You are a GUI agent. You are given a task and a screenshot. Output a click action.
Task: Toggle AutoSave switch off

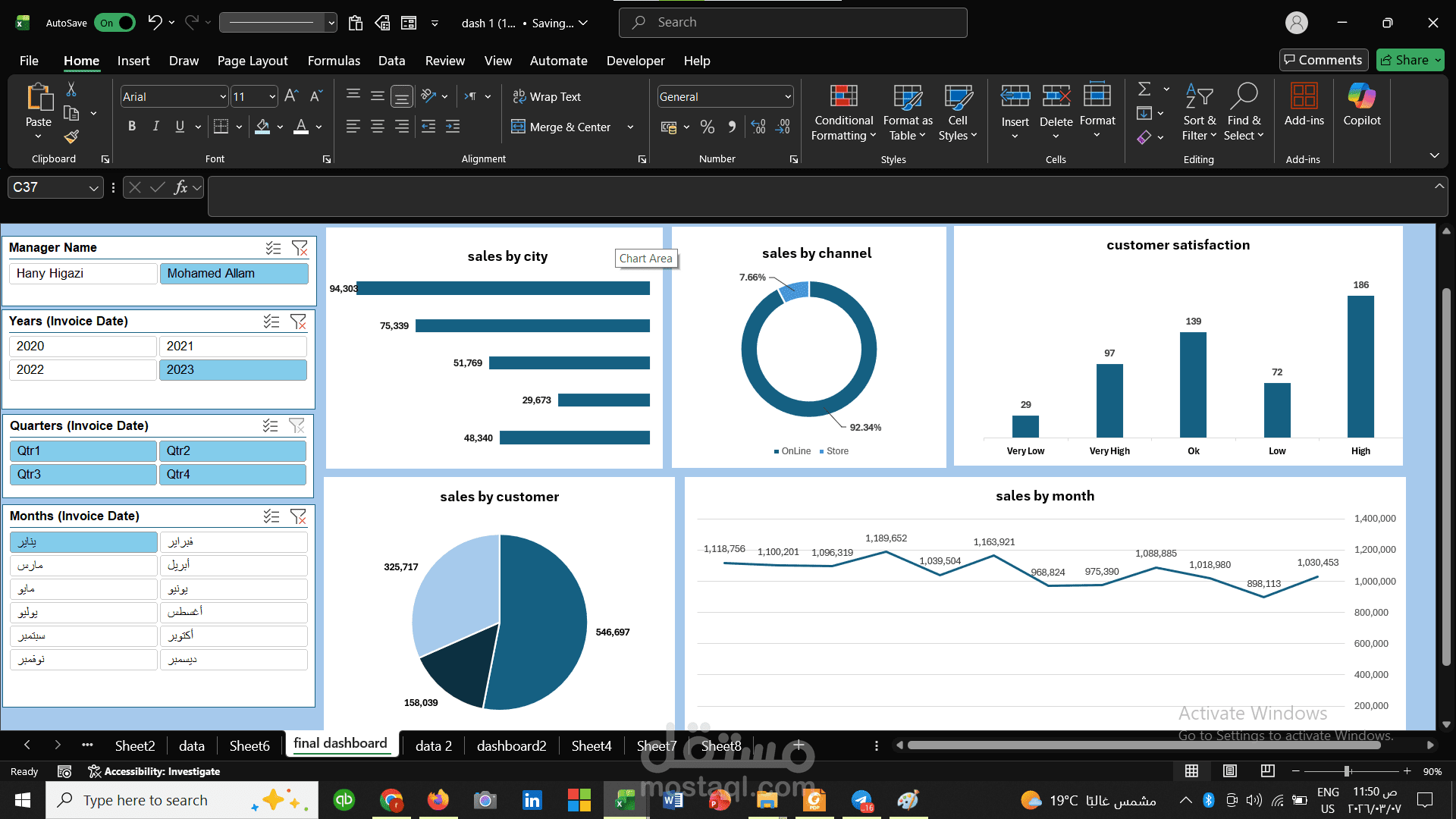pyautogui.click(x=115, y=23)
